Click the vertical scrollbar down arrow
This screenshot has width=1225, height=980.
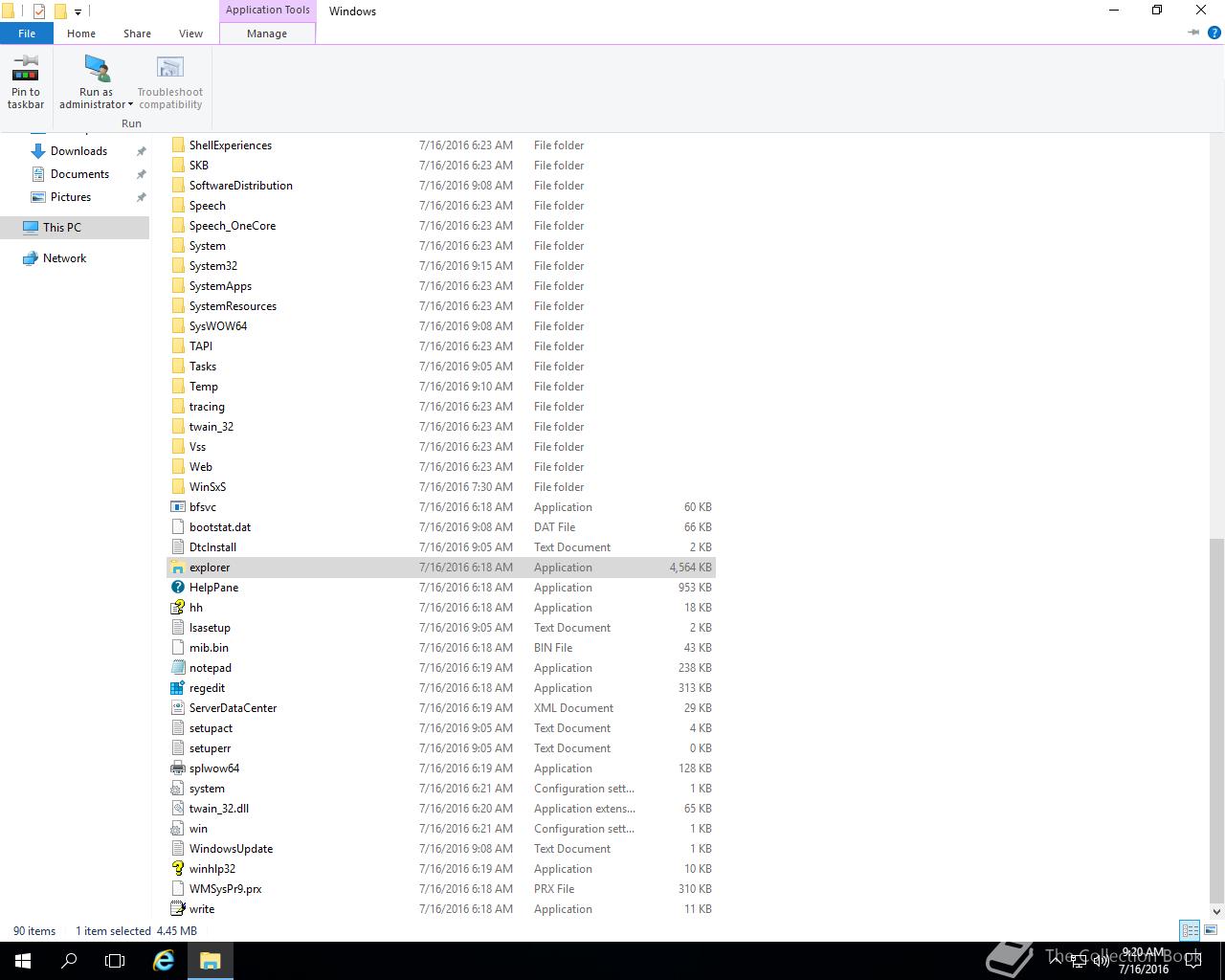point(1216,911)
